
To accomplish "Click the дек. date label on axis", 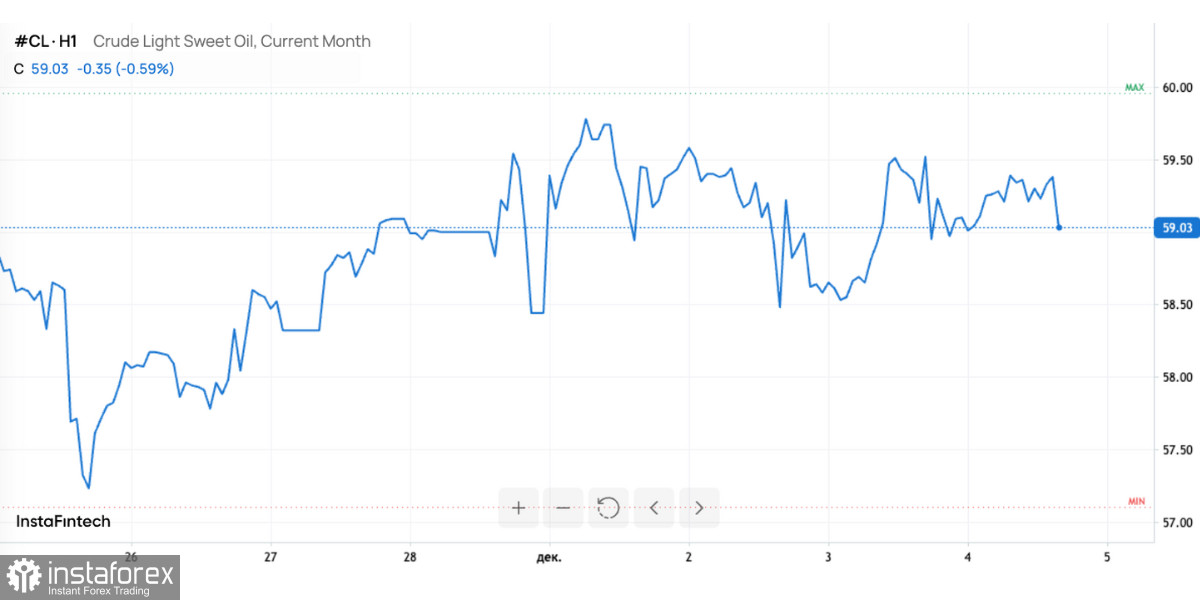I will click(x=549, y=556).
